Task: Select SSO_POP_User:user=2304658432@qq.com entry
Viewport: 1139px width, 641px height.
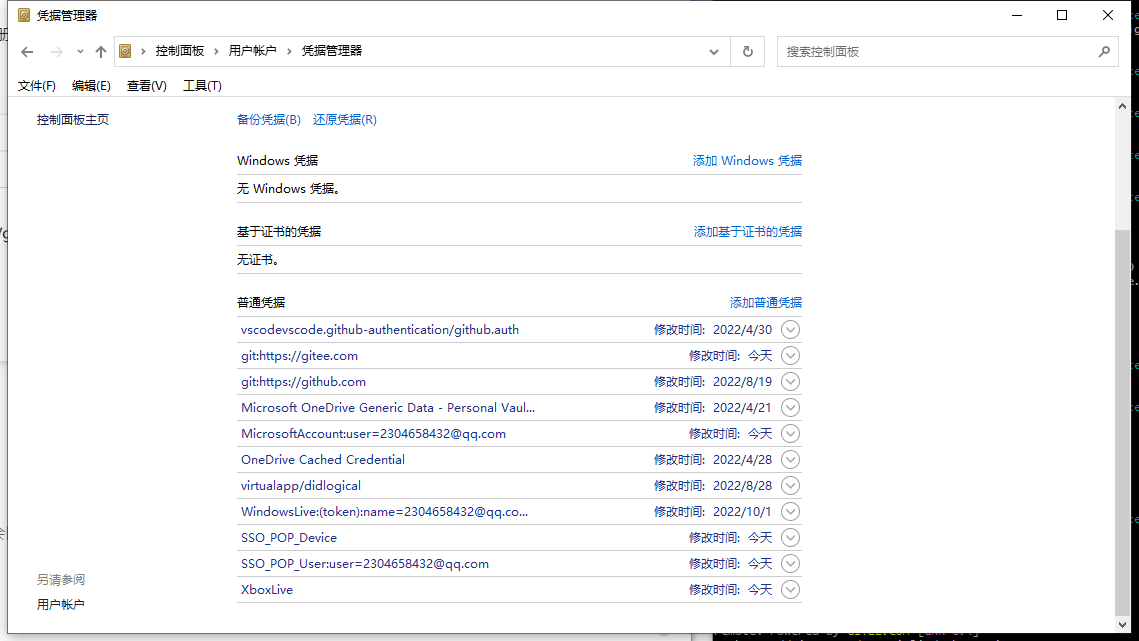Action: 365,564
